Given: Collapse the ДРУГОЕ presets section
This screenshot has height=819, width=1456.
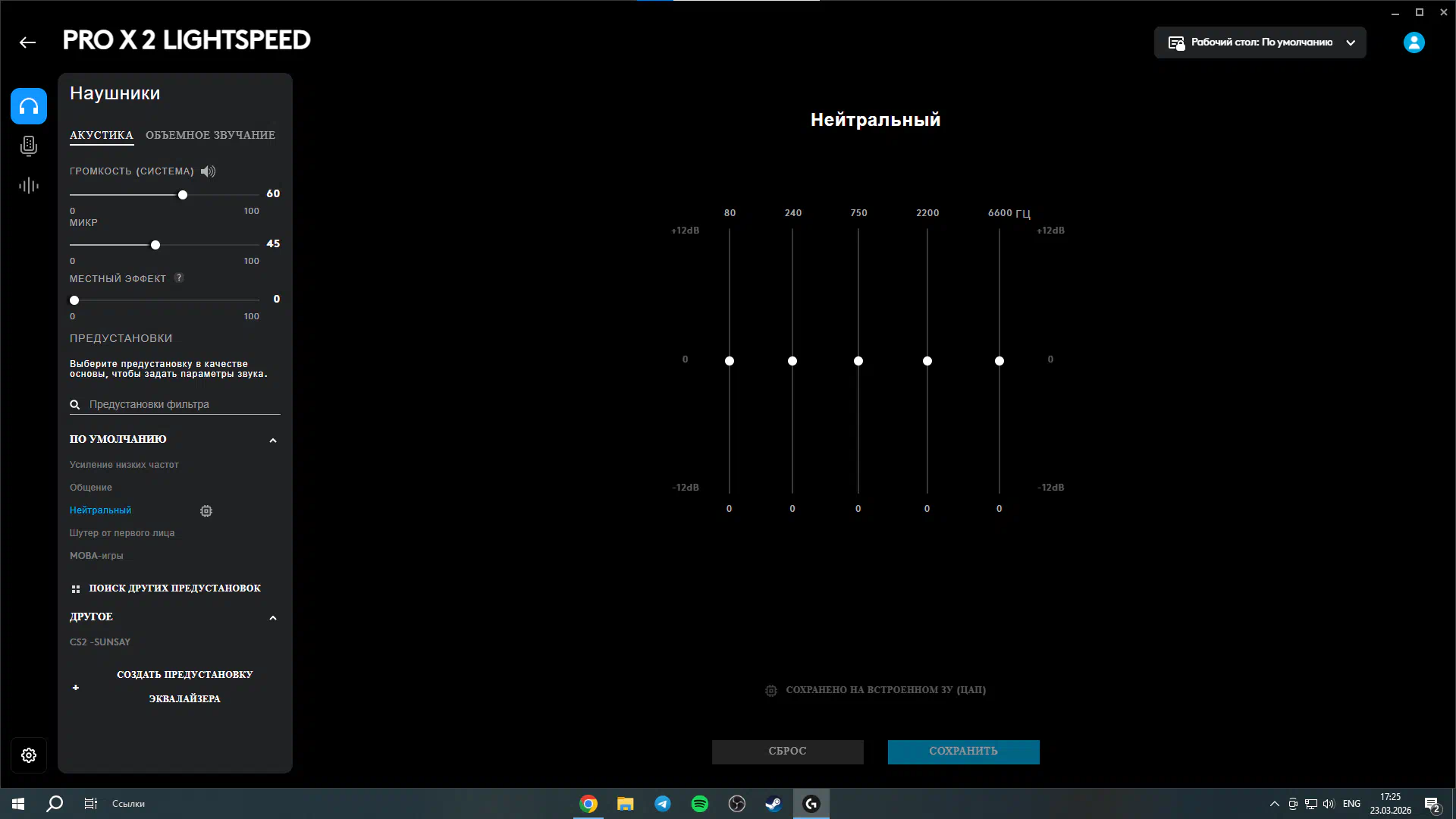Looking at the screenshot, I should click(x=273, y=618).
